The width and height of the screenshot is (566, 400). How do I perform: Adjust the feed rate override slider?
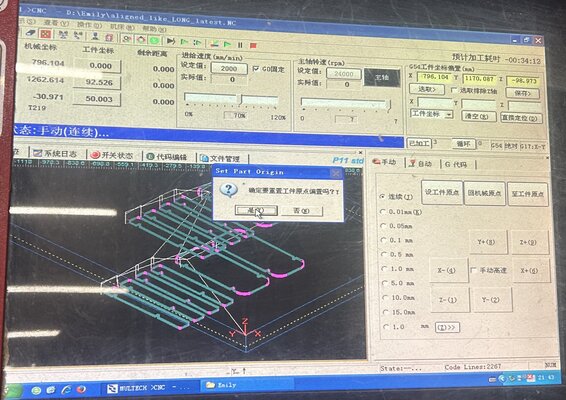(239, 99)
